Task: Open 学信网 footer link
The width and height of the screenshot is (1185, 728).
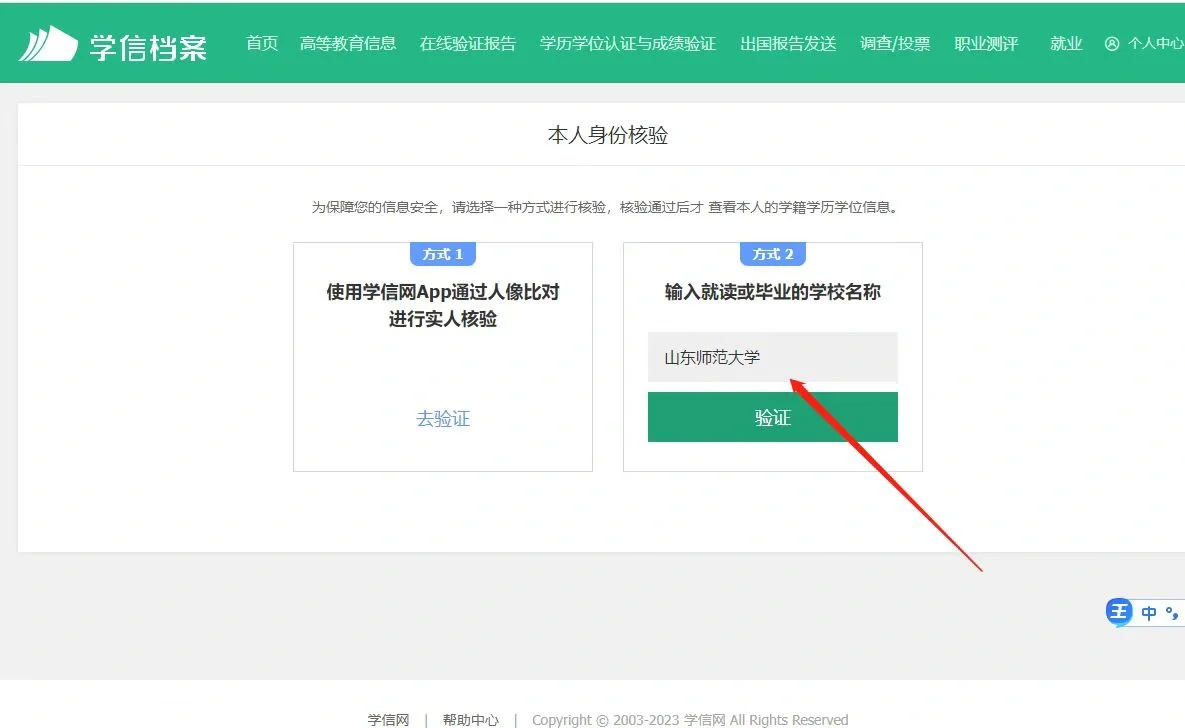Action: point(388,720)
